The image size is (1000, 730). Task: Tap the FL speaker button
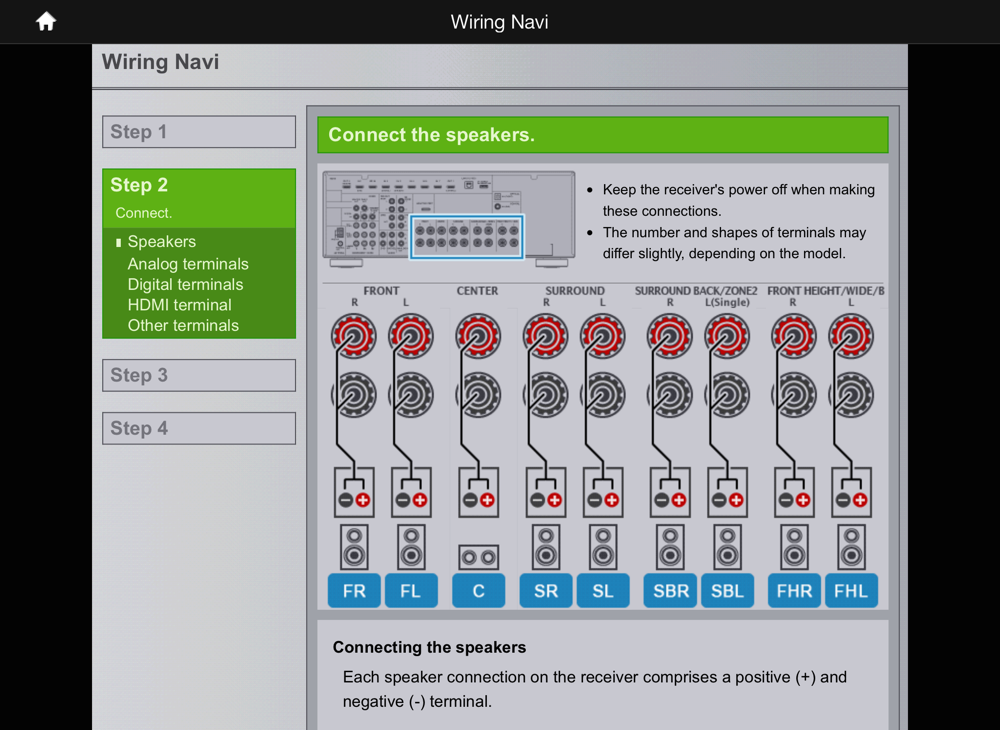point(411,591)
